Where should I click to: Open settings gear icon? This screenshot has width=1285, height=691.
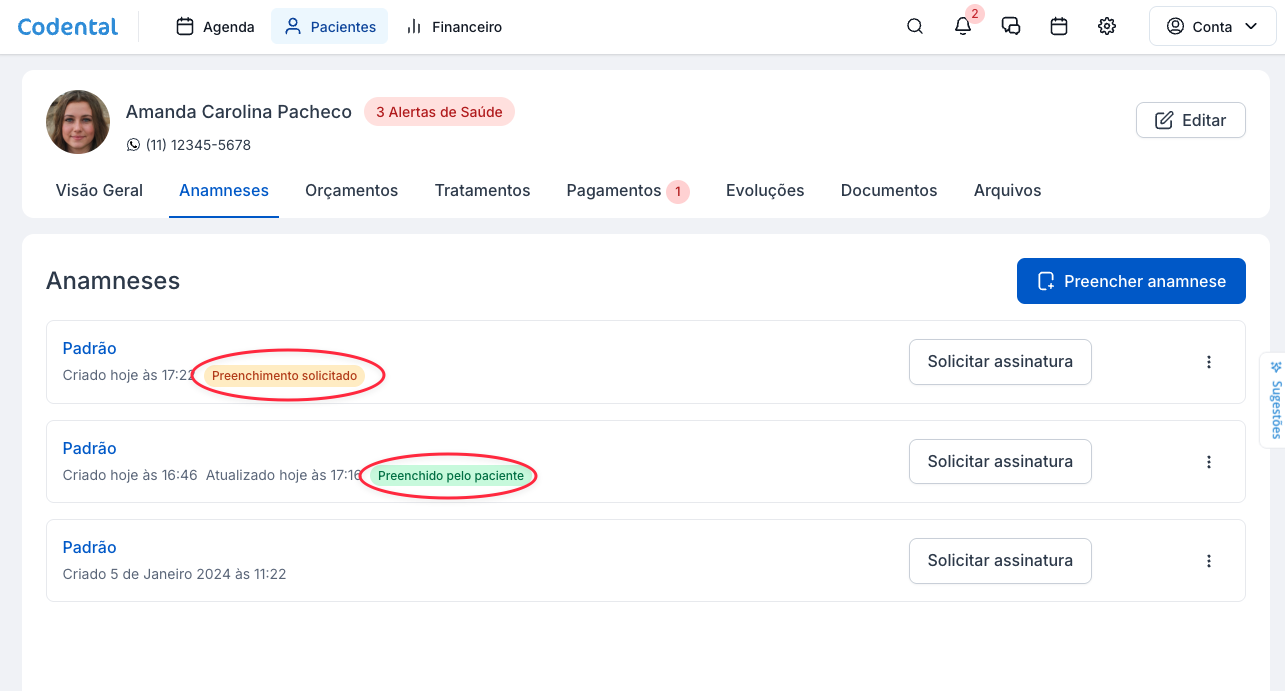click(1107, 27)
